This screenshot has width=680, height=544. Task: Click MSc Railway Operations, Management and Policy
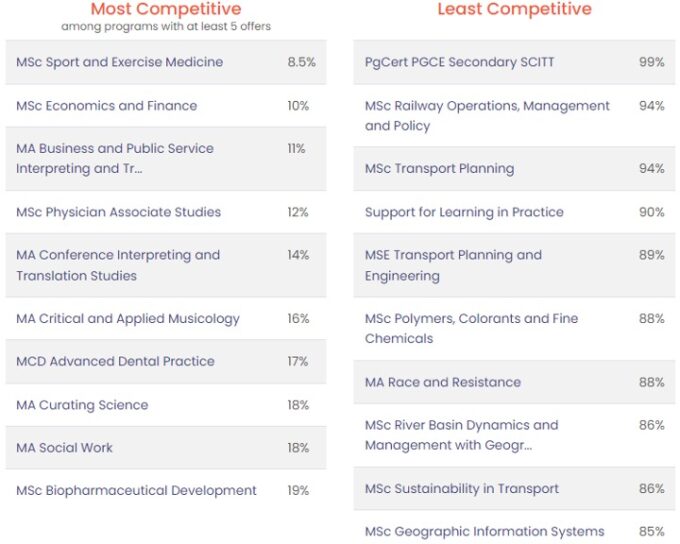coord(514,115)
